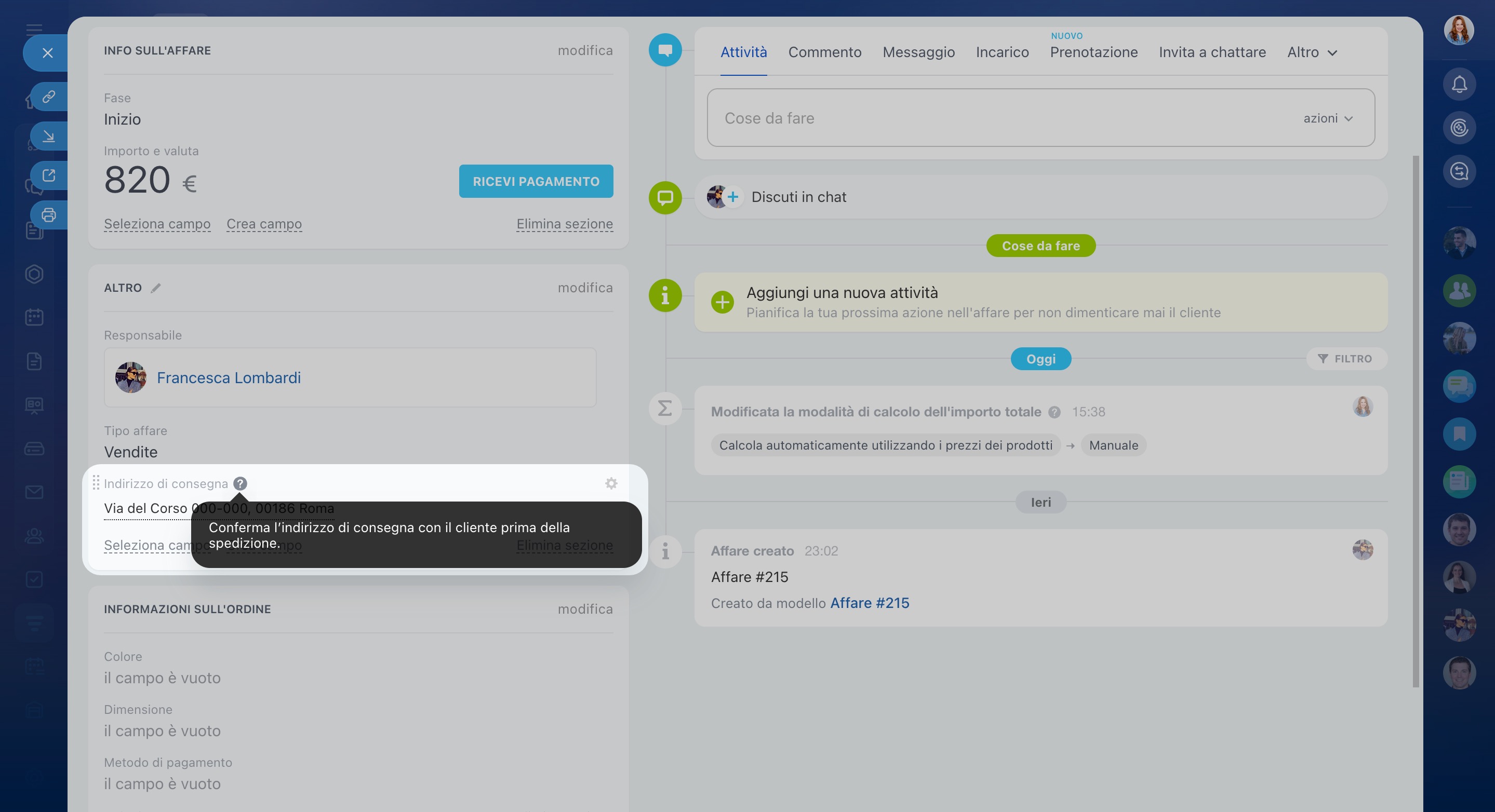Screen dimensions: 1495x812
Task: Click modifica in Informazioni sull'ordine section
Action: coord(585,609)
